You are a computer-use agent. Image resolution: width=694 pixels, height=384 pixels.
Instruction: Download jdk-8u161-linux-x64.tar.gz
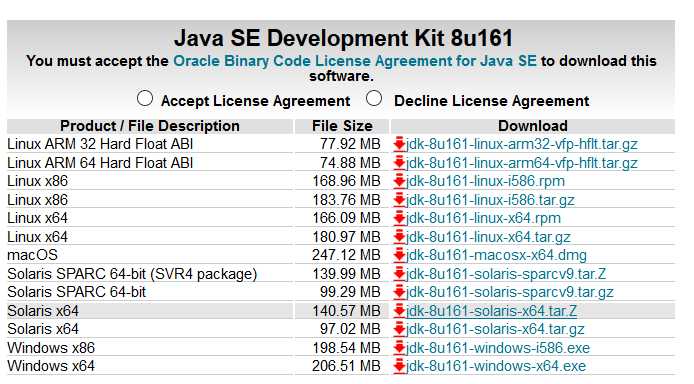point(488,237)
